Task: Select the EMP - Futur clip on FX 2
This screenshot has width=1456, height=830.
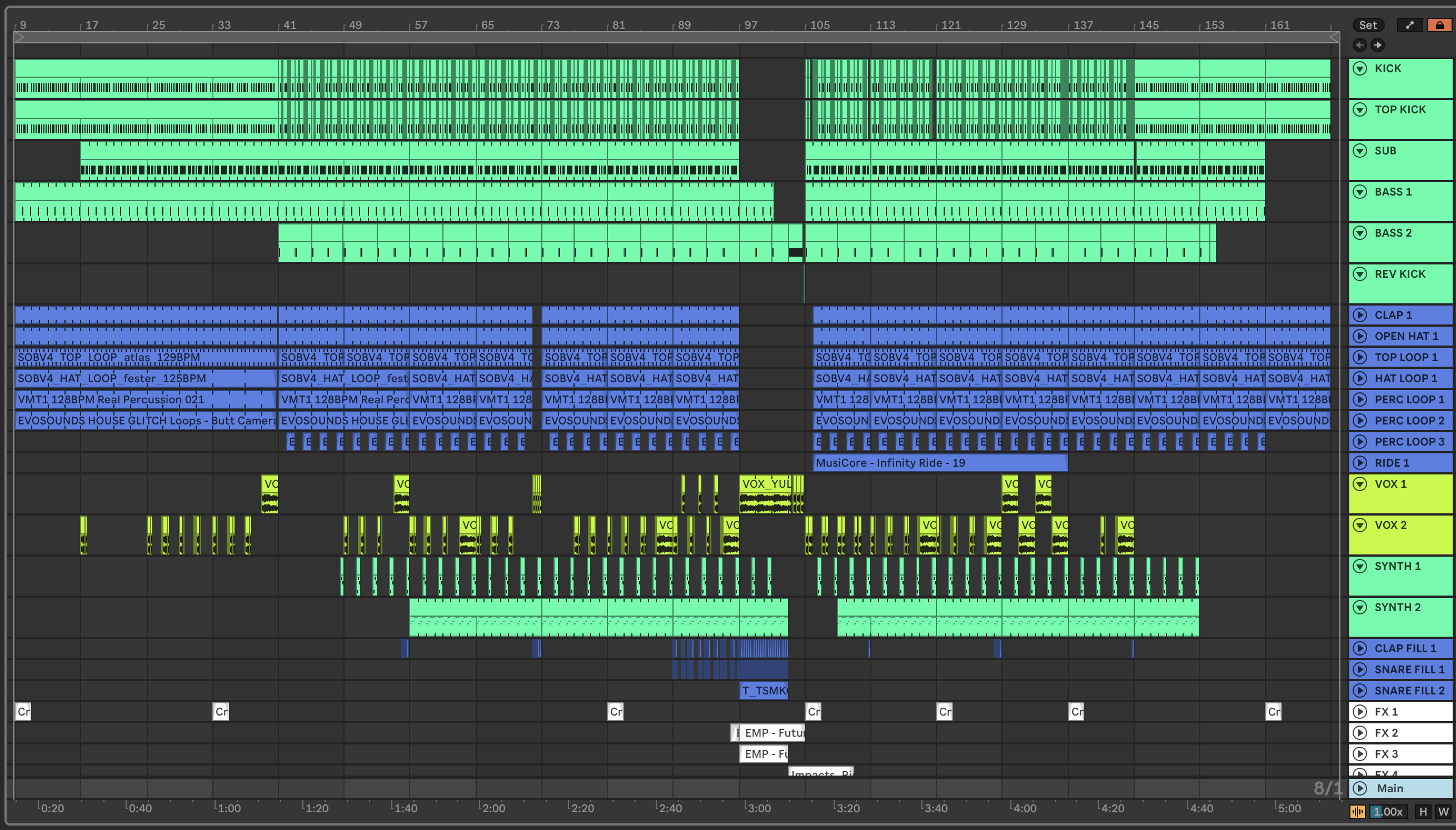Action: pos(772,733)
